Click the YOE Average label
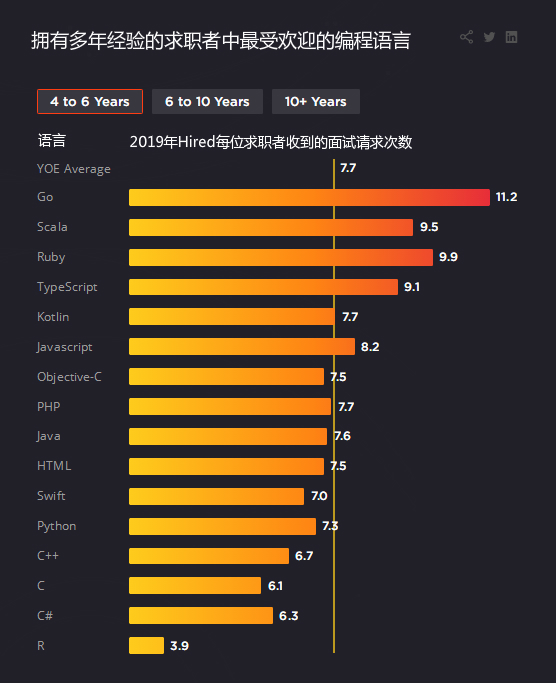556x683 pixels. point(74,169)
